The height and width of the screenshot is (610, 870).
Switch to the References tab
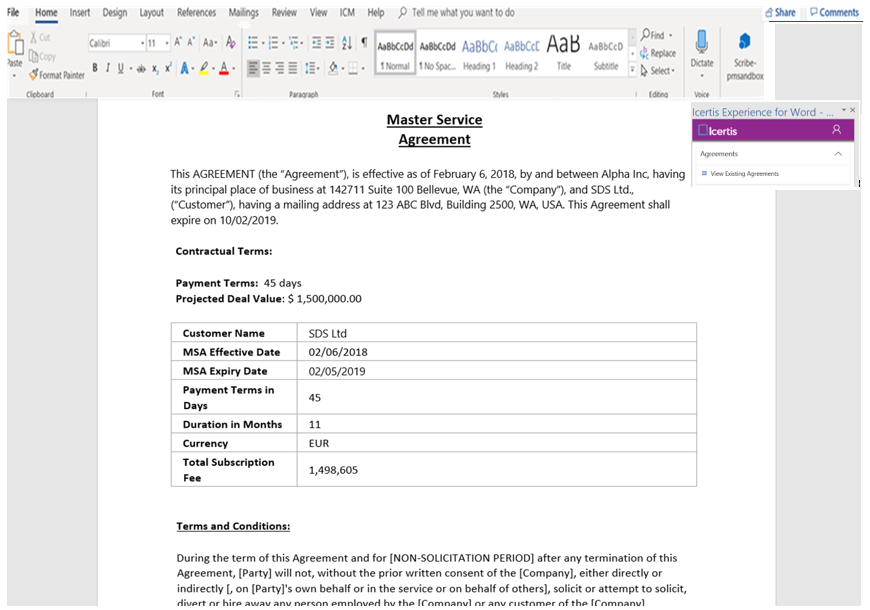(x=196, y=13)
